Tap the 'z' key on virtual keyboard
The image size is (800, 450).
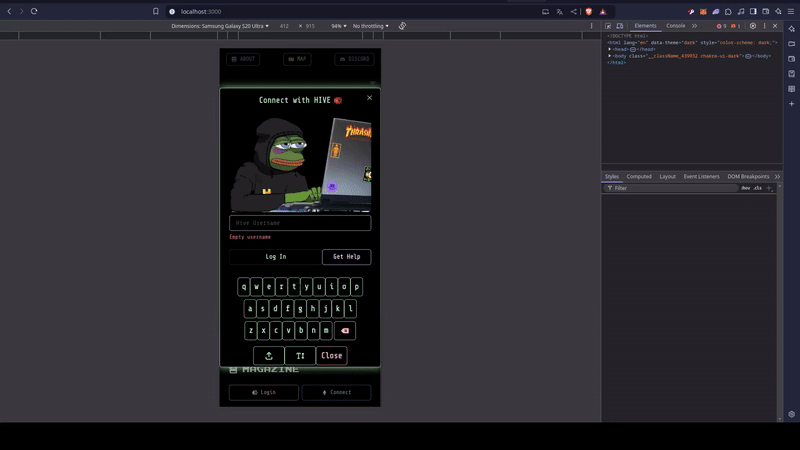coord(251,331)
